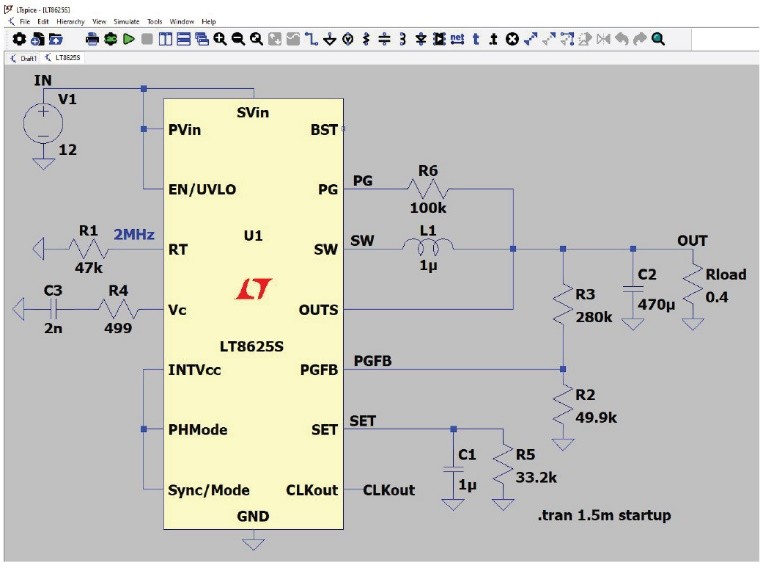Image resolution: width=763 pixels, height=568 pixels.
Task: Click the delete (circled X) tool
Action: (512, 39)
